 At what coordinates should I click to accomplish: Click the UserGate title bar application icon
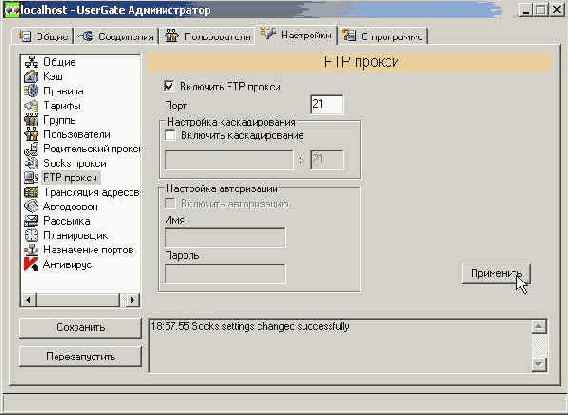tap(11, 10)
